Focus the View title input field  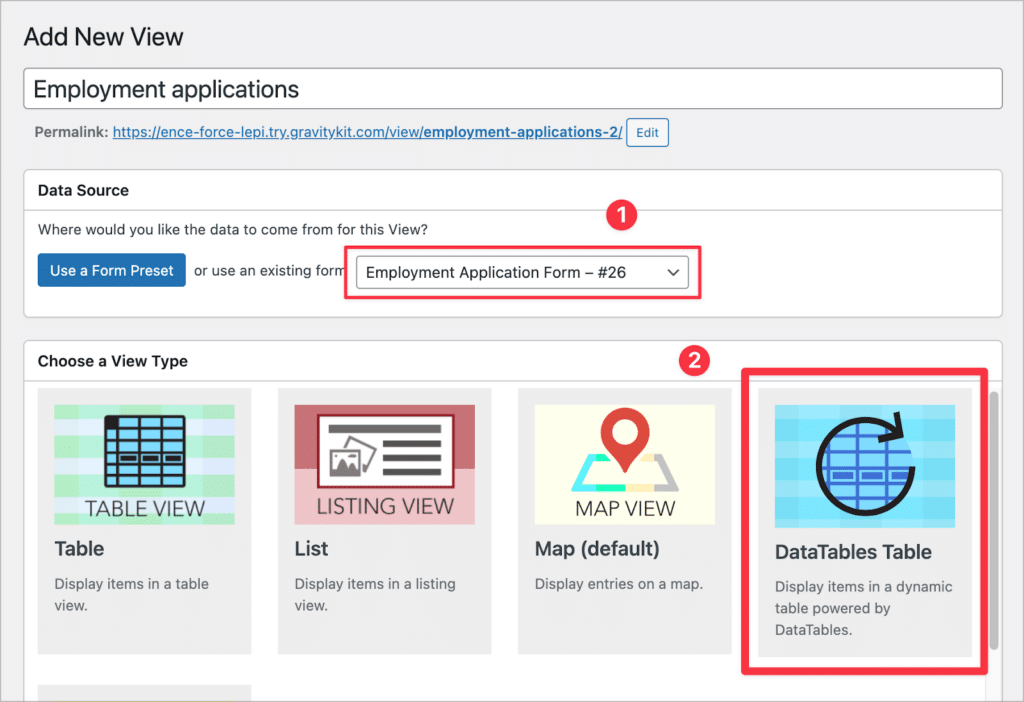click(x=513, y=89)
